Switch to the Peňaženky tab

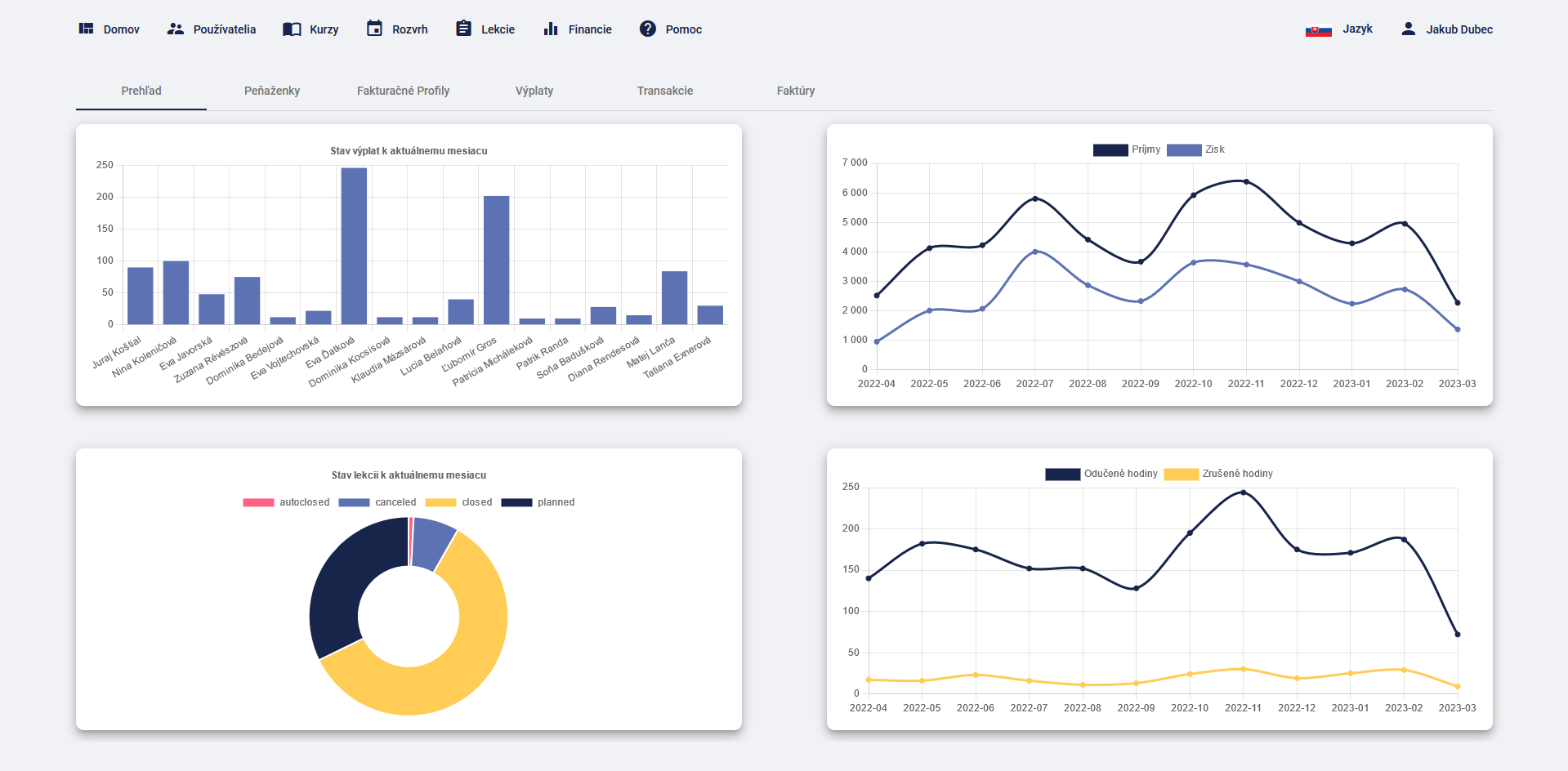click(272, 91)
